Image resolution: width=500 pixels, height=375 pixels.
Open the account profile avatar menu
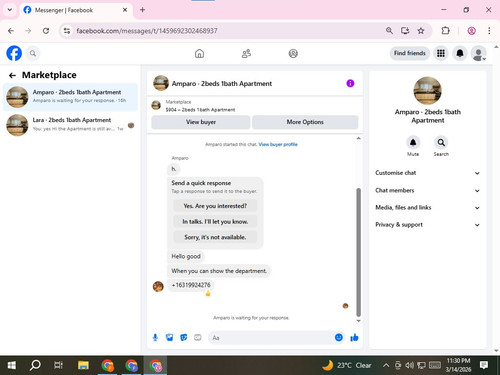tap(478, 53)
